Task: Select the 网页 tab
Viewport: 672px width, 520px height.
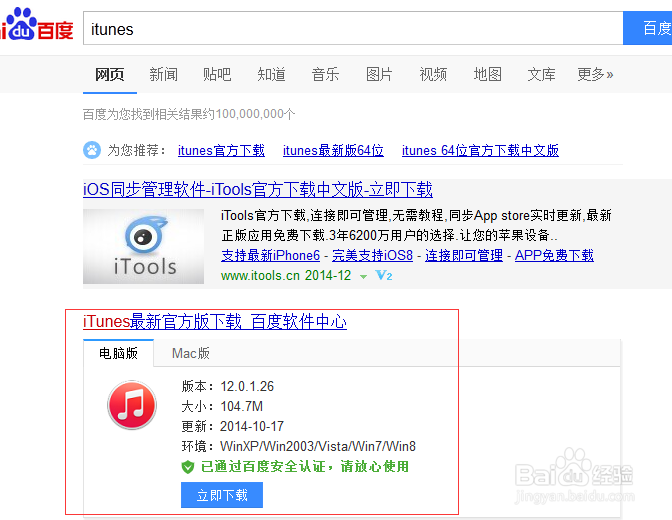Action: tap(110, 75)
